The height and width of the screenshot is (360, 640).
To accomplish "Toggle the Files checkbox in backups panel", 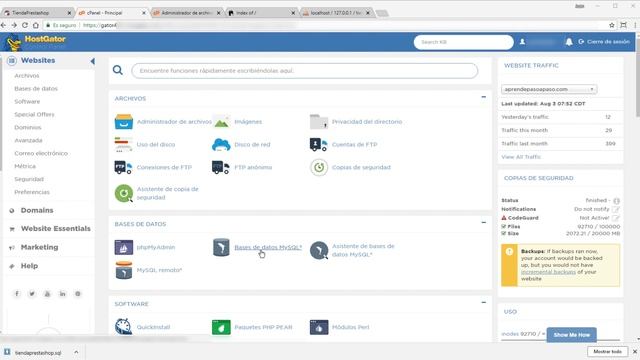I will [x=504, y=226].
